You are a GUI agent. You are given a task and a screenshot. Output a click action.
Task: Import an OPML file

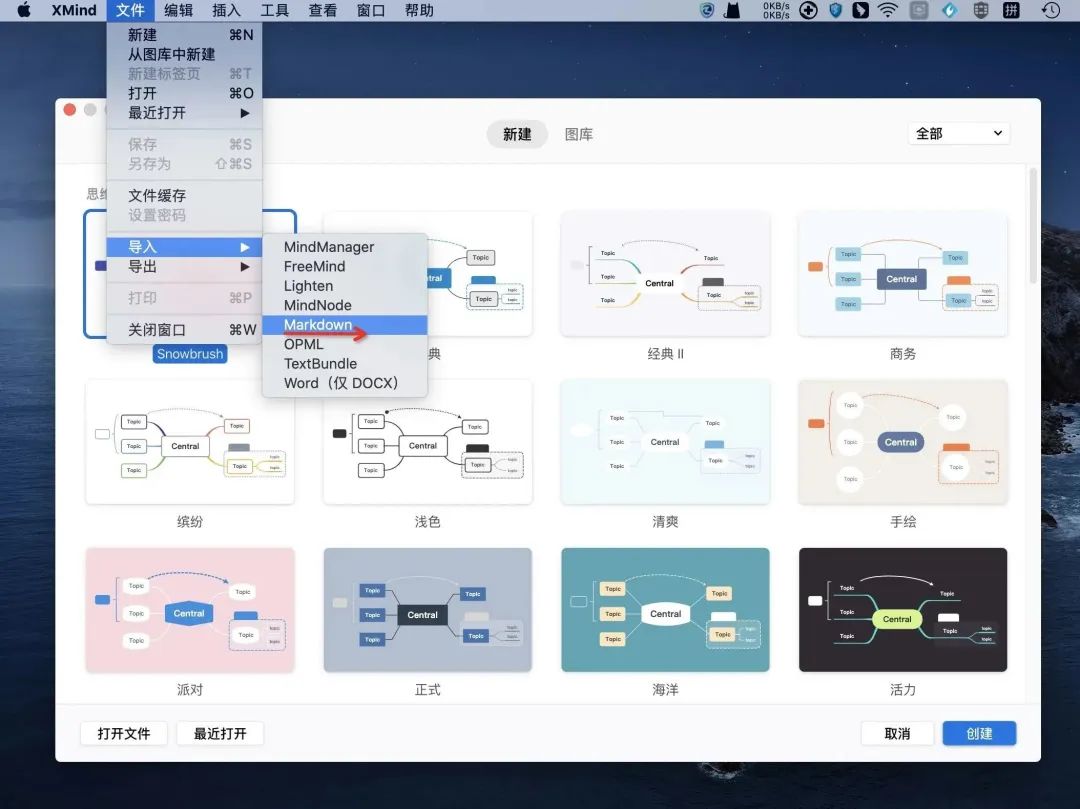(x=345, y=344)
